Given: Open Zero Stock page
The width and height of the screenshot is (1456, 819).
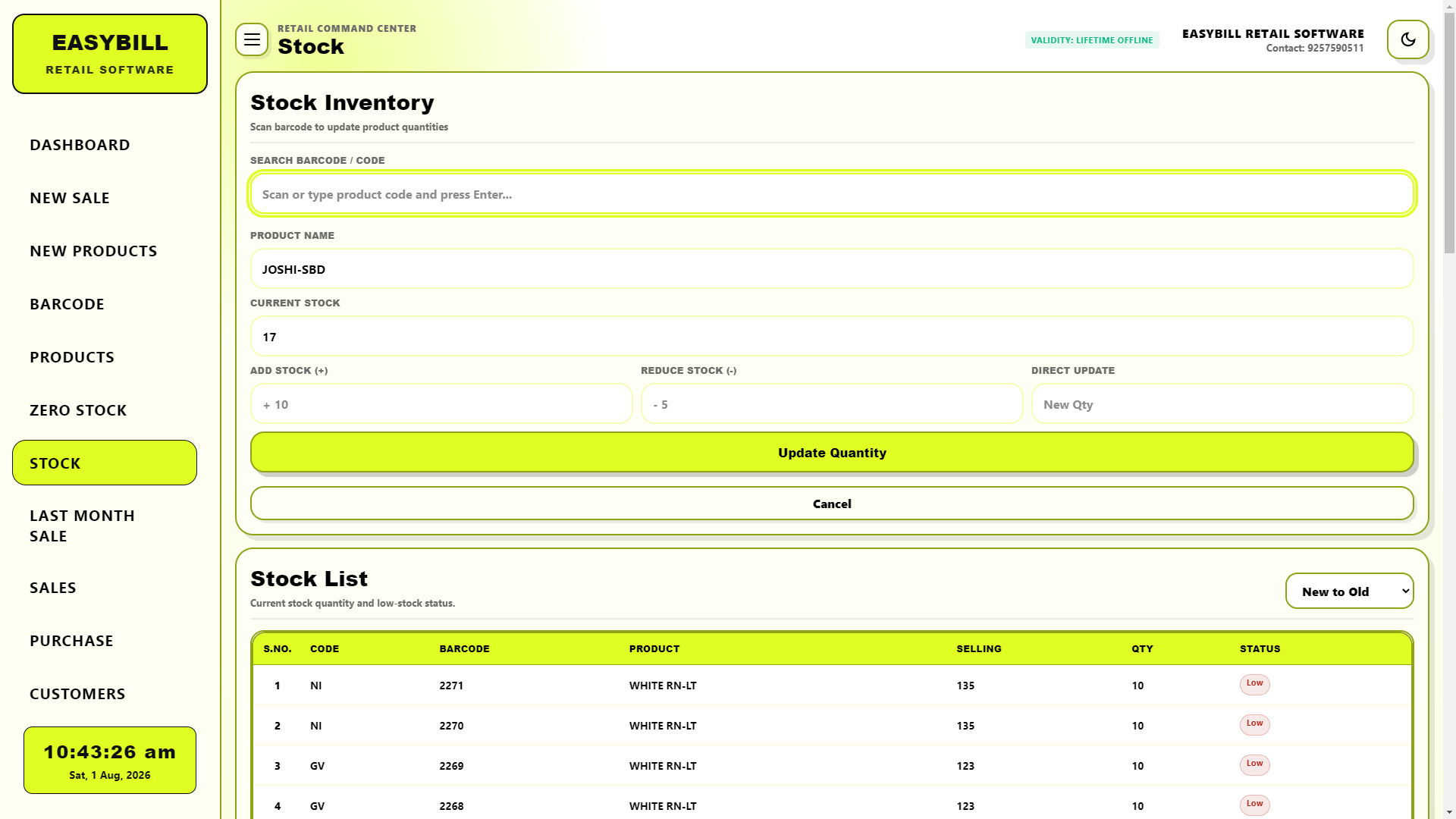Looking at the screenshot, I should [x=105, y=409].
